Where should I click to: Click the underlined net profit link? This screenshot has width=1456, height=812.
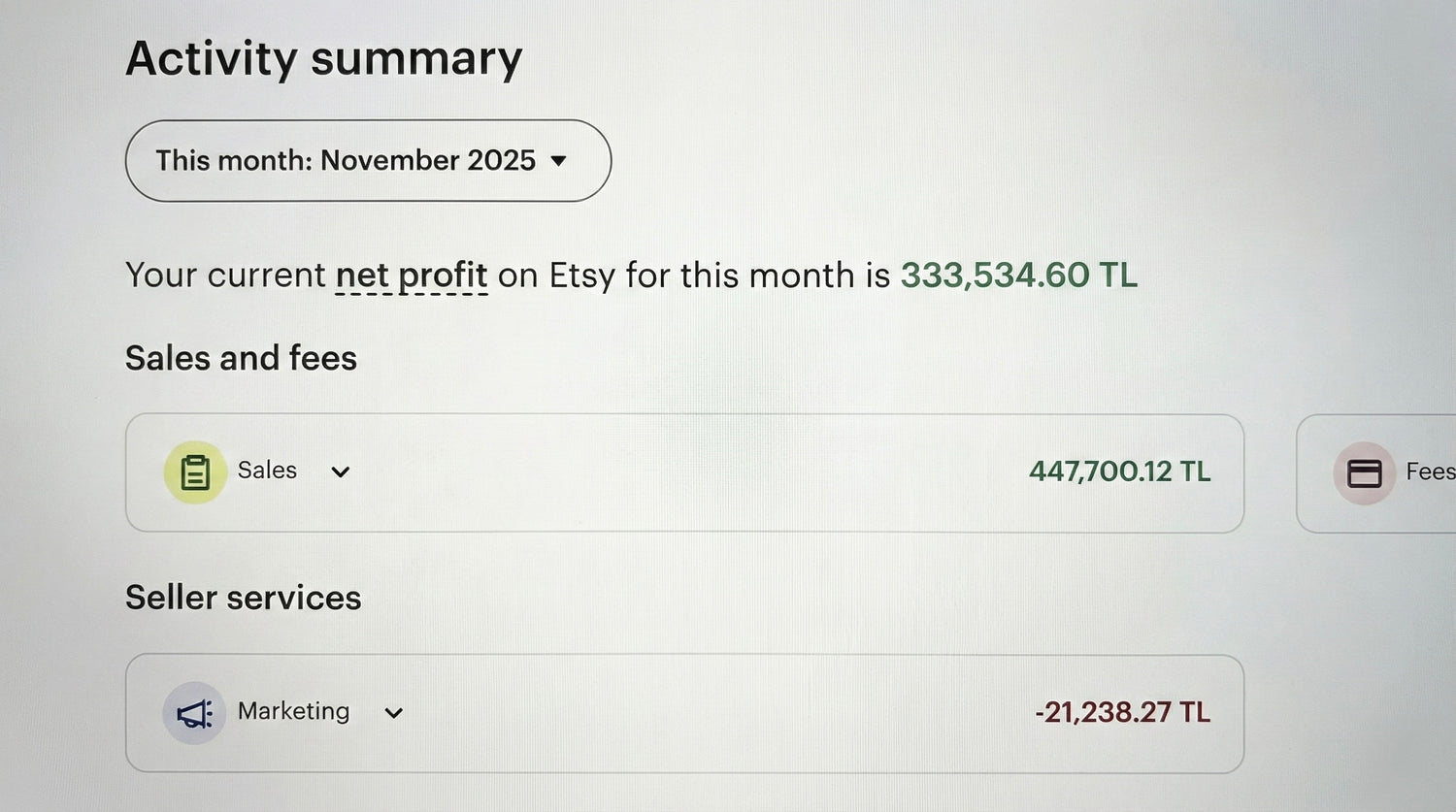click(x=412, y=276)
